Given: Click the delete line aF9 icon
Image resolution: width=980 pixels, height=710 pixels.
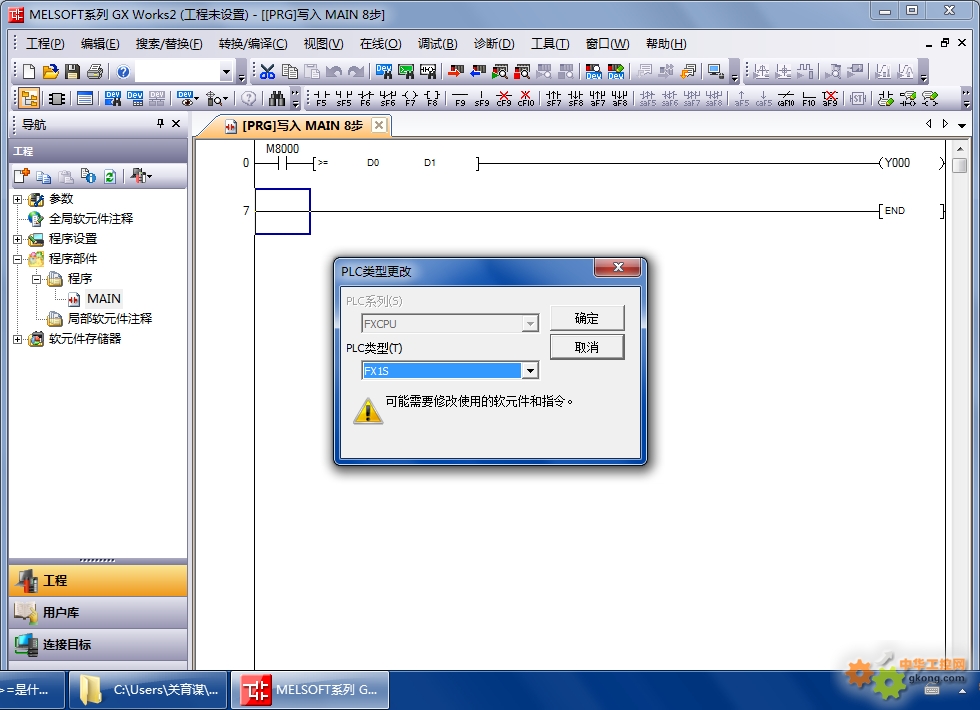Looking at the screenshot, I should click(830, 98).
